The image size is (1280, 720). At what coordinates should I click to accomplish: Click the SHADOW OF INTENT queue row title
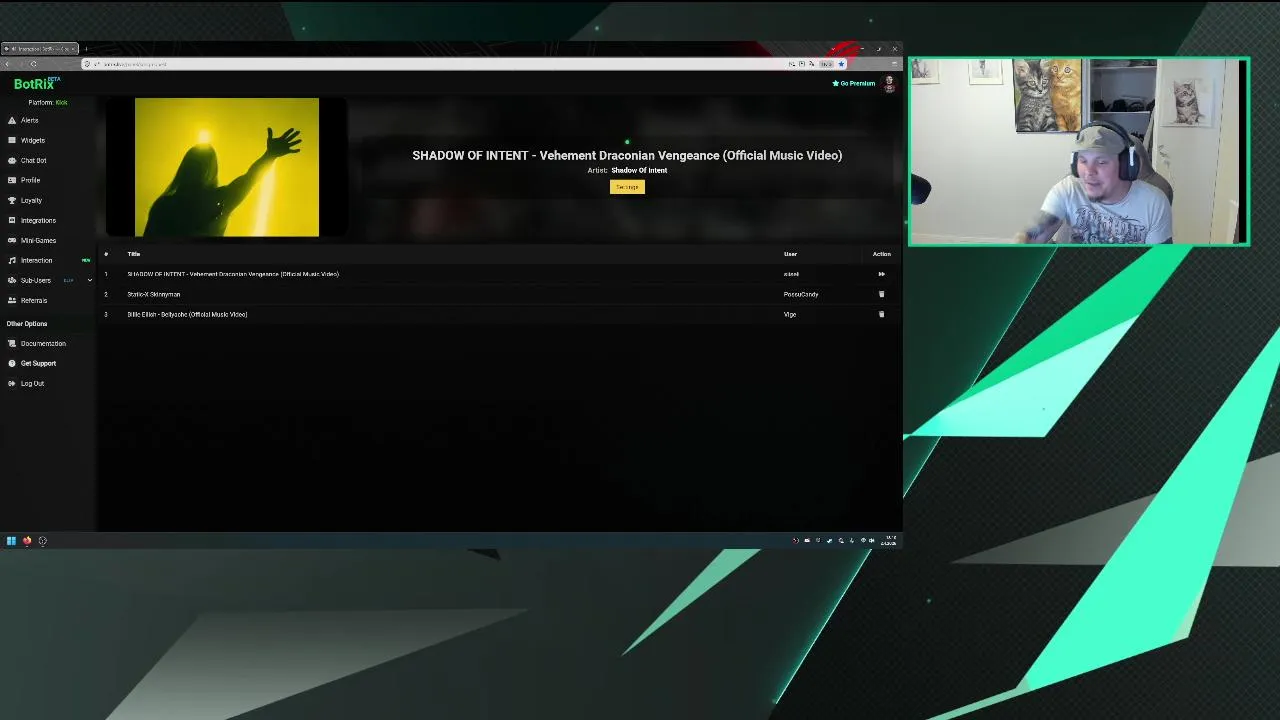click(233, 274)
